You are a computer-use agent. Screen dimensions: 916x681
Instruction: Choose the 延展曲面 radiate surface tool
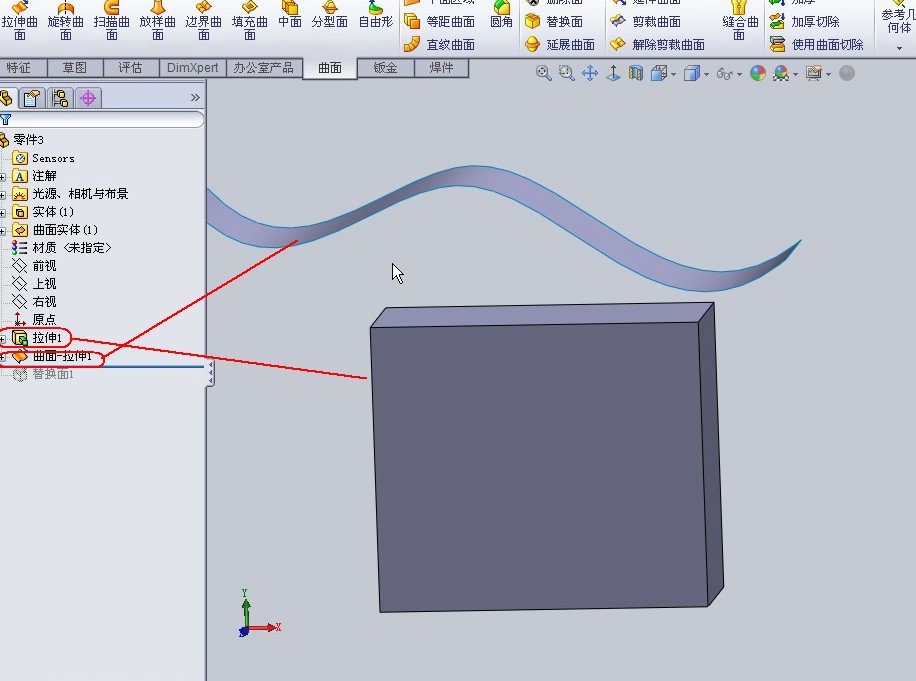tap(560, 44)
